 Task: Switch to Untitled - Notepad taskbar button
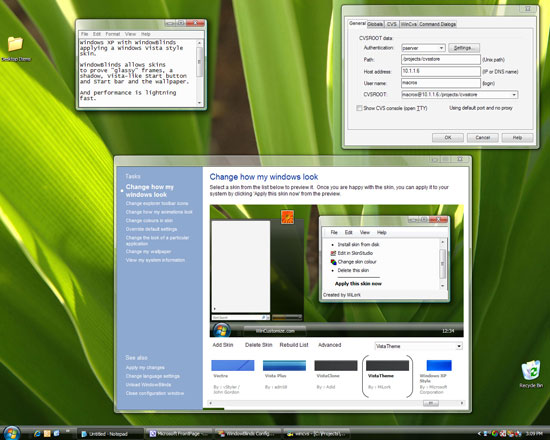(109, 434)
